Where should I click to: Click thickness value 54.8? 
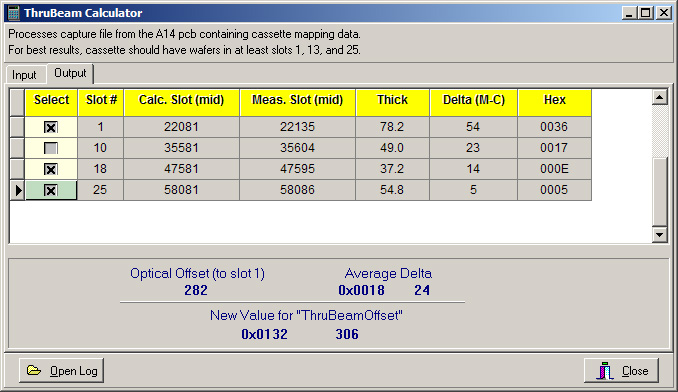pyautogui.click(x=393, y=190)
